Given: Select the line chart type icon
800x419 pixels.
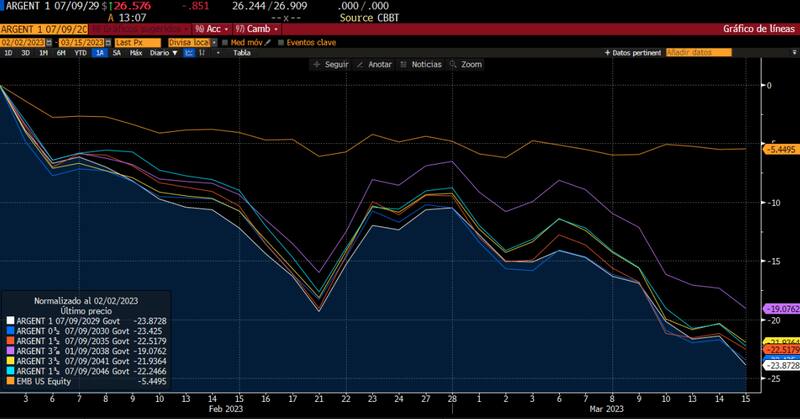Looking at the screenshot, I should point(188,53).
